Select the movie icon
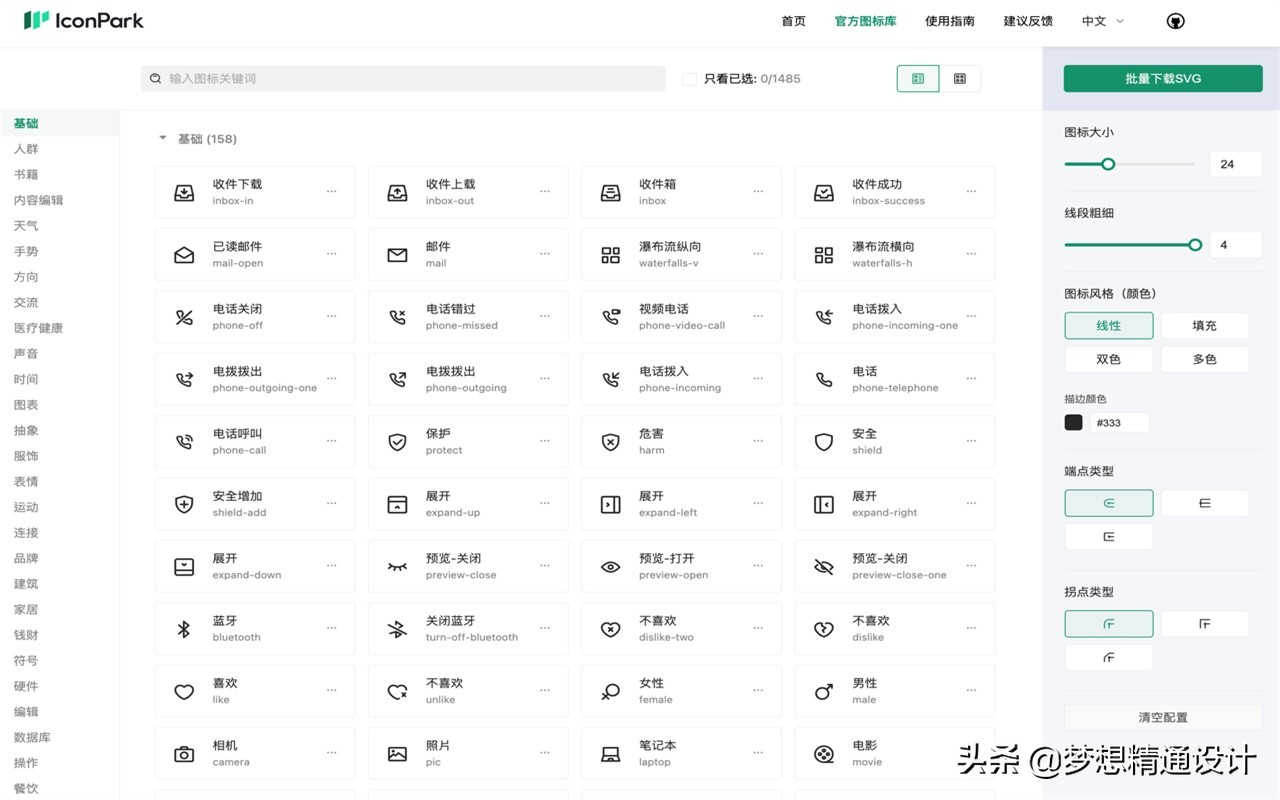 click(823, 754)
